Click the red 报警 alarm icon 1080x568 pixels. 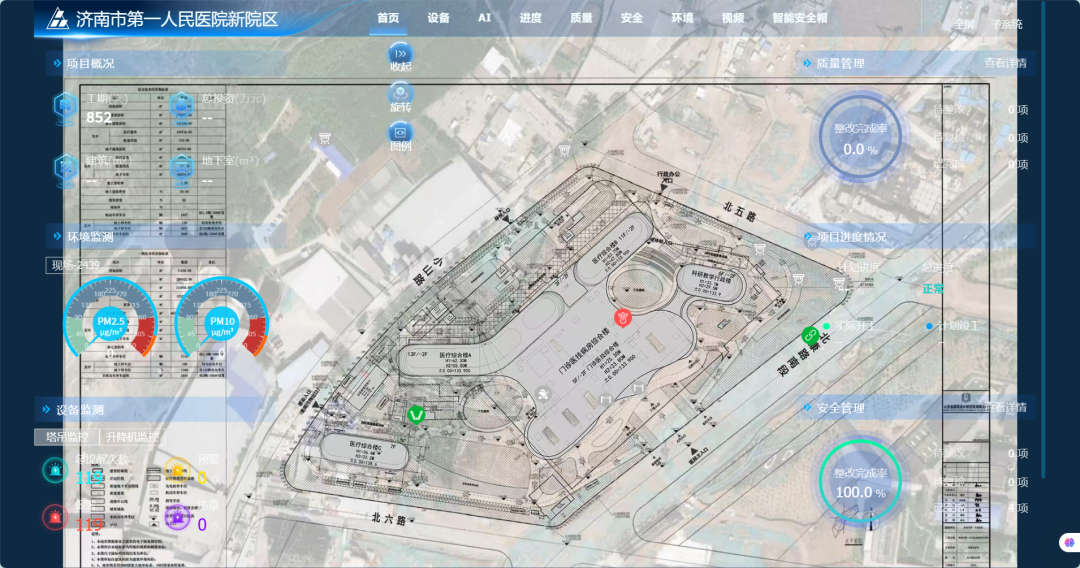point(55,516)
